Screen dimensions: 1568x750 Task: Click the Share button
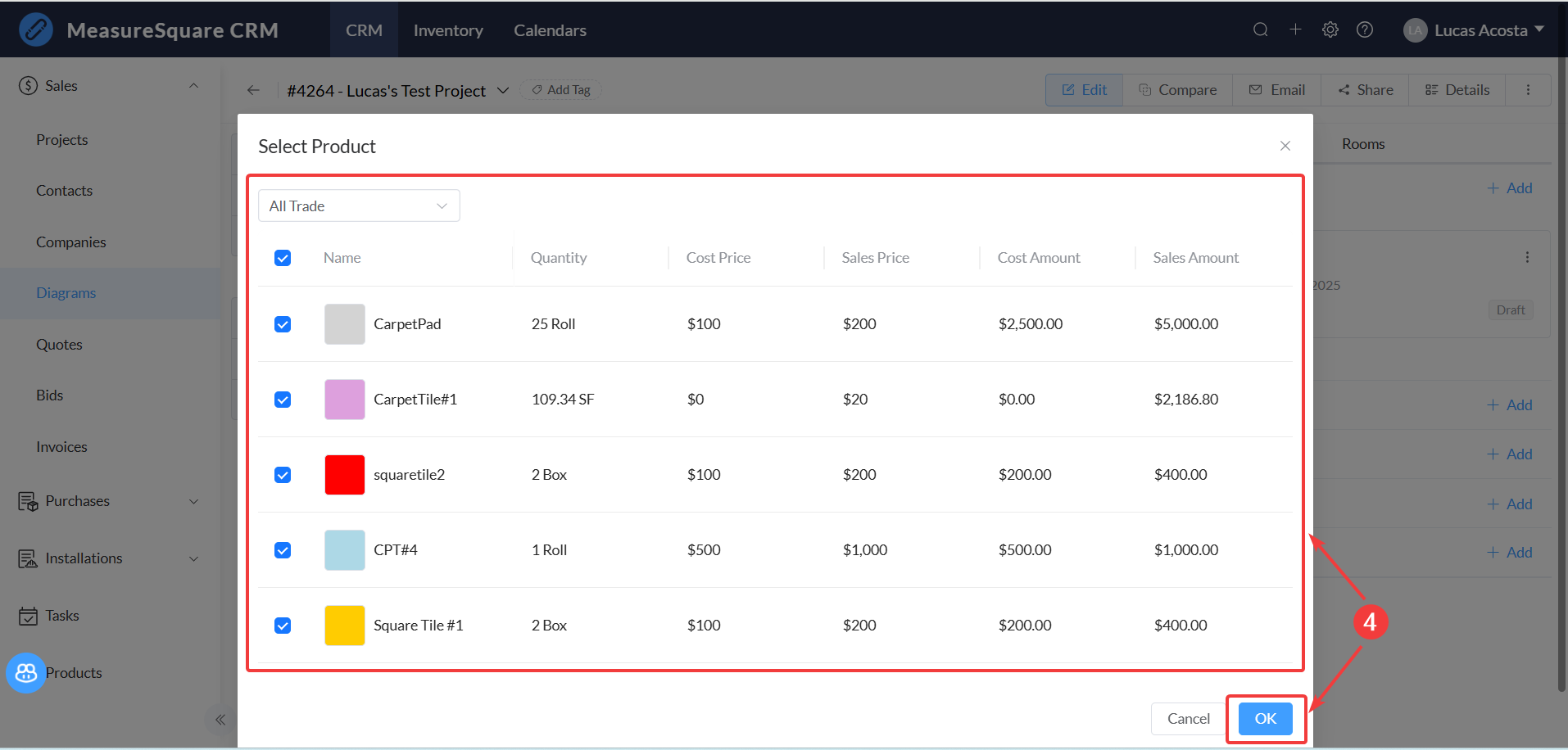tap(1365, 90)
